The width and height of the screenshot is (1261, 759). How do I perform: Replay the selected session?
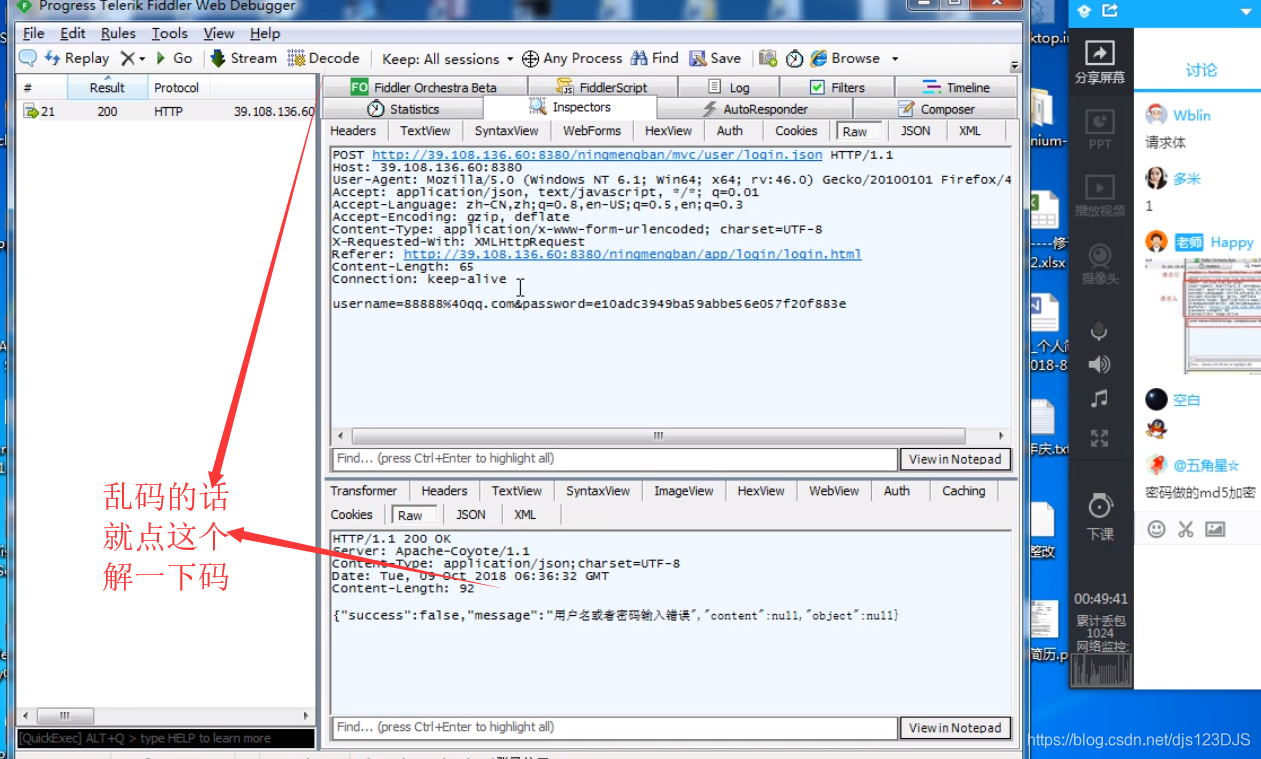point(76,58)
